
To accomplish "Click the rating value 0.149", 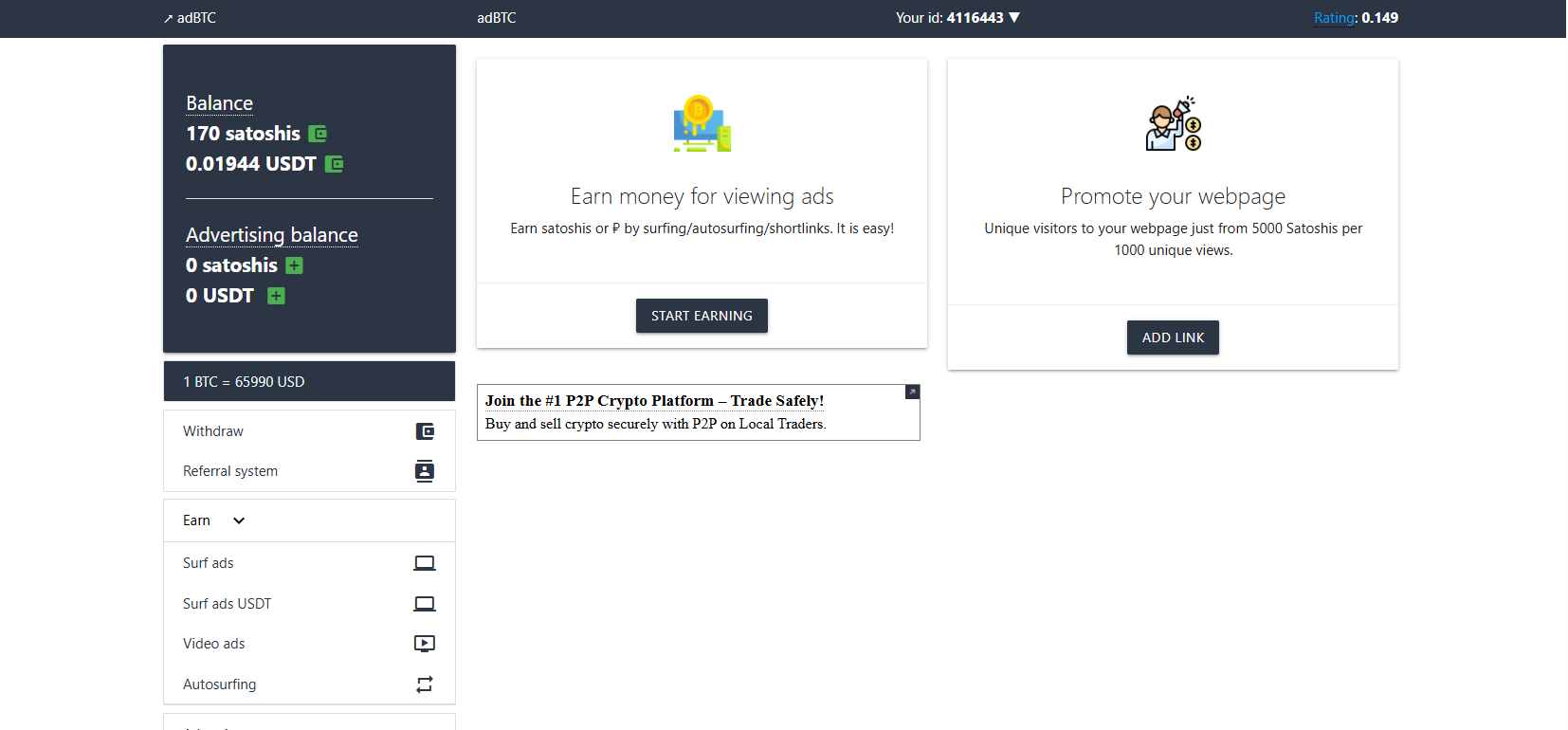I will [x=1380, y=18].
